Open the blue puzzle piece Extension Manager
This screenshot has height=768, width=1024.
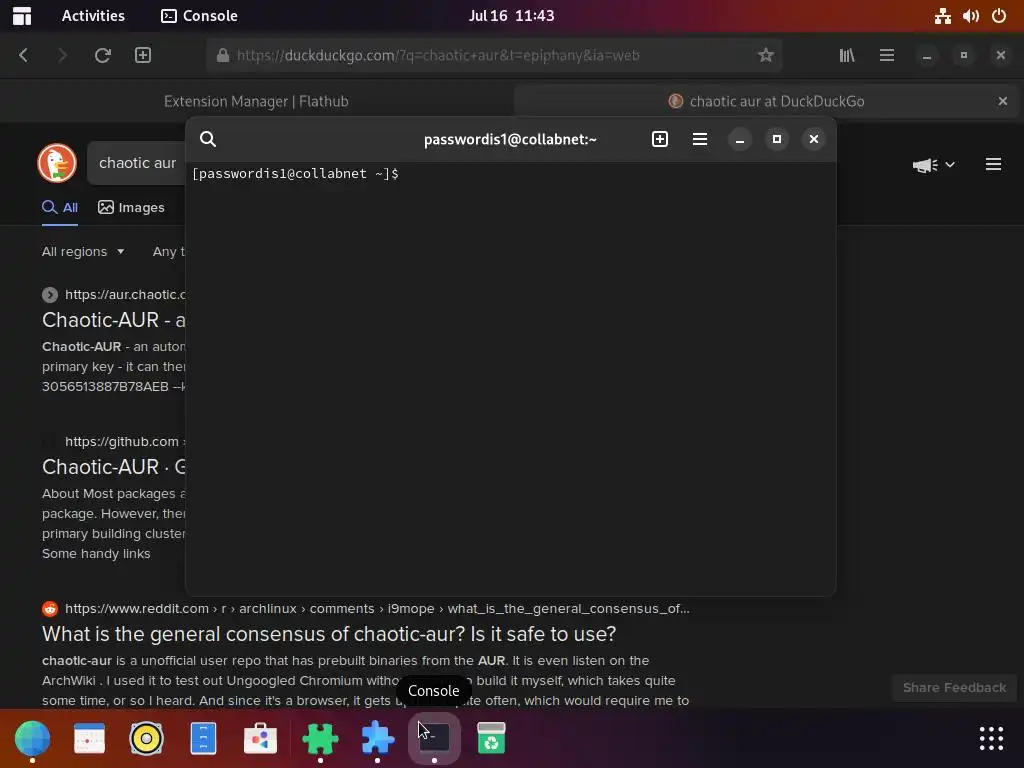click(x=377, y=739)
